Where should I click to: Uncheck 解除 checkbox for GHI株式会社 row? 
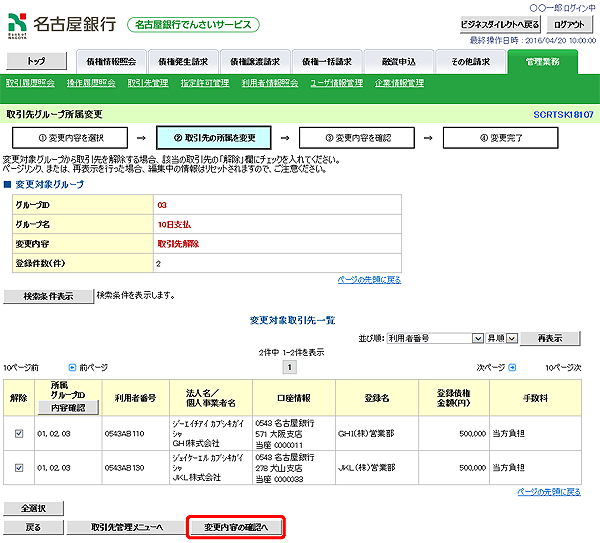tap(19, 433)
